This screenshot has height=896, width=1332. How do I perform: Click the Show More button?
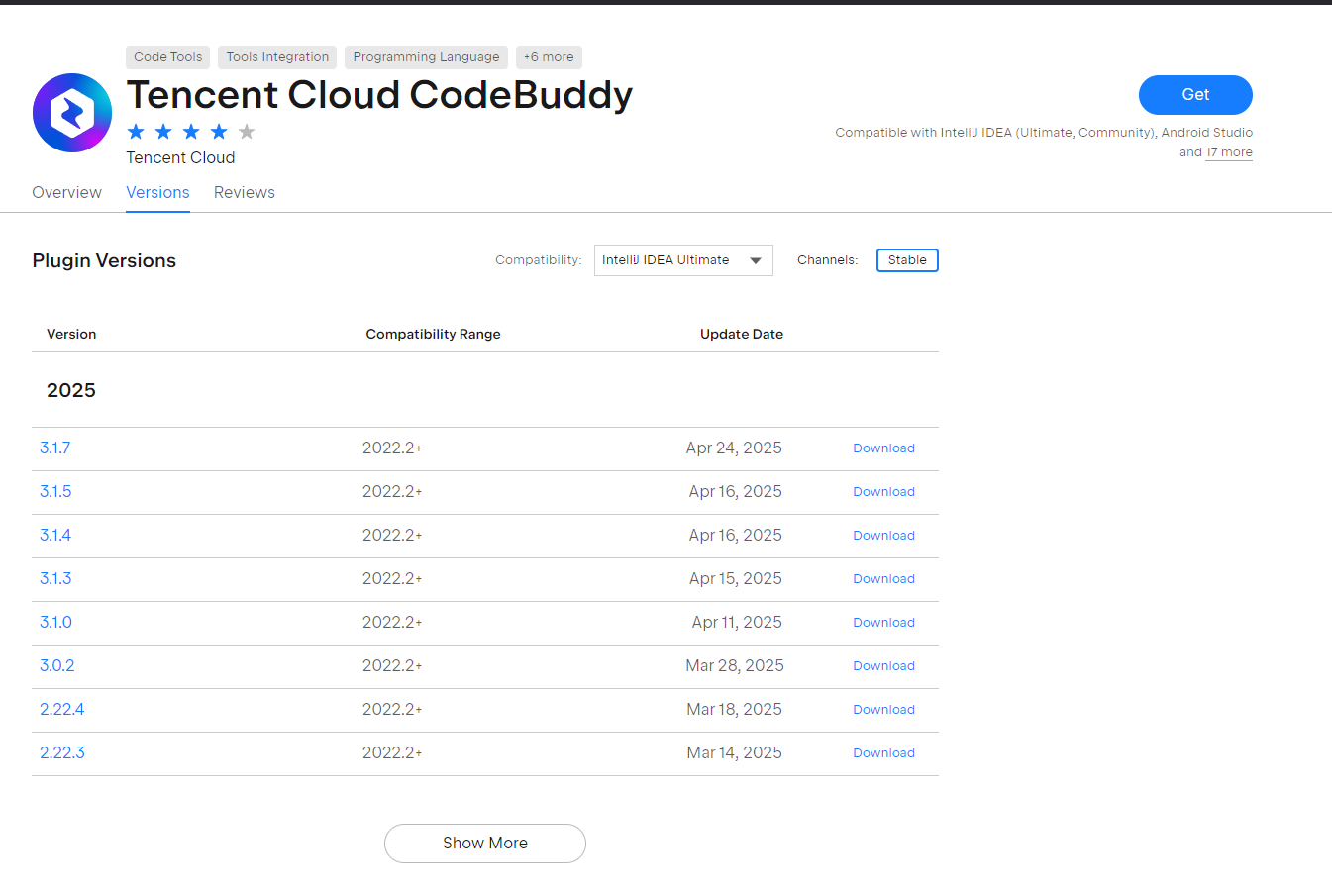[485, 844]
